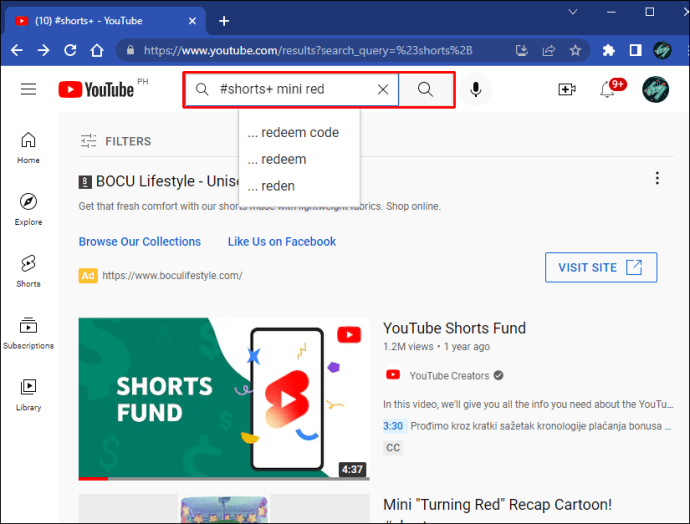Image resolution: width=690 pixels, height=524 pixels.
Task: Click the CC badge under Shorts Fund video
Action: pos(393,448)
